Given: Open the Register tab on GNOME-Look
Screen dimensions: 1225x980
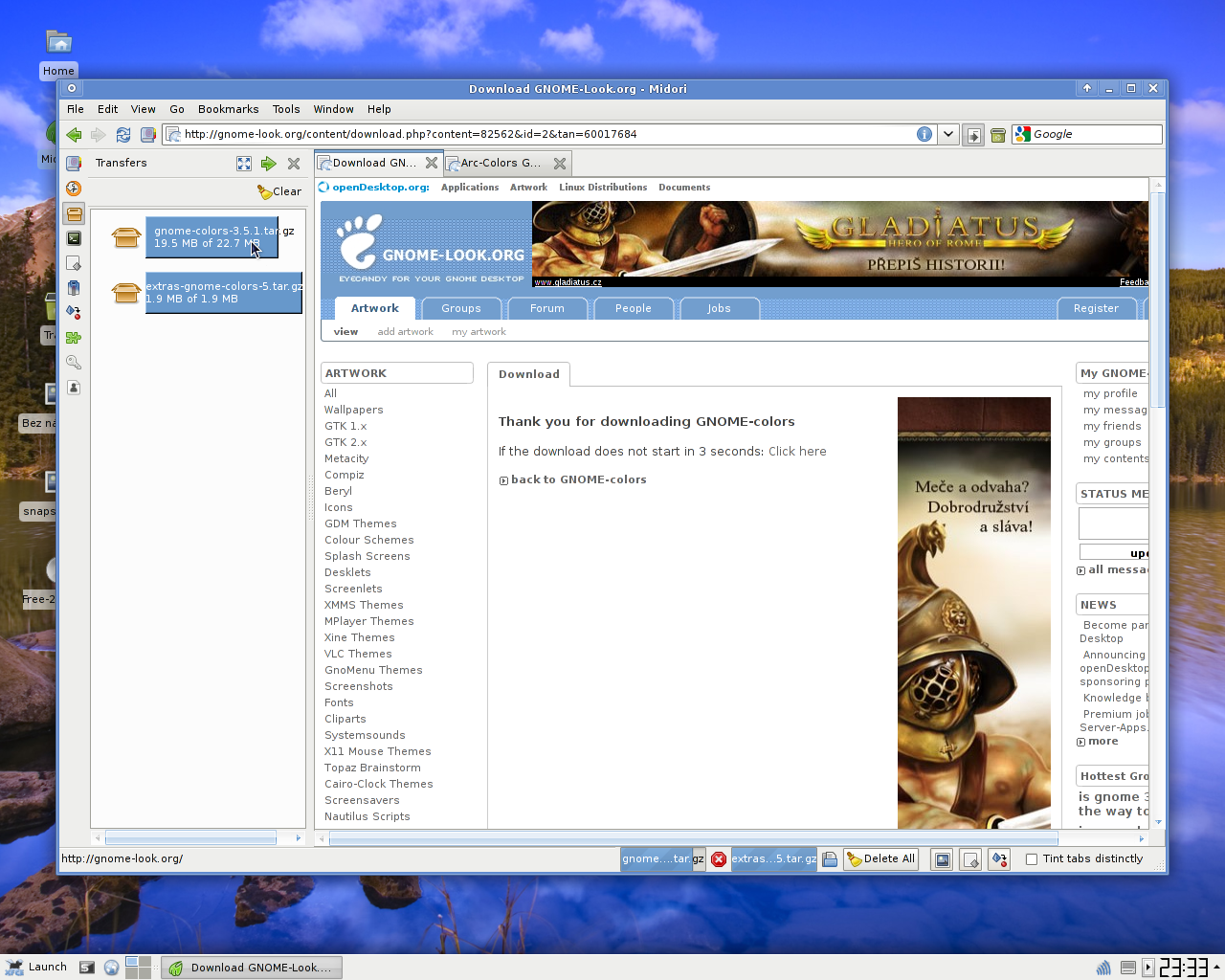Looking at the screenshot, I should point(1097,308).
